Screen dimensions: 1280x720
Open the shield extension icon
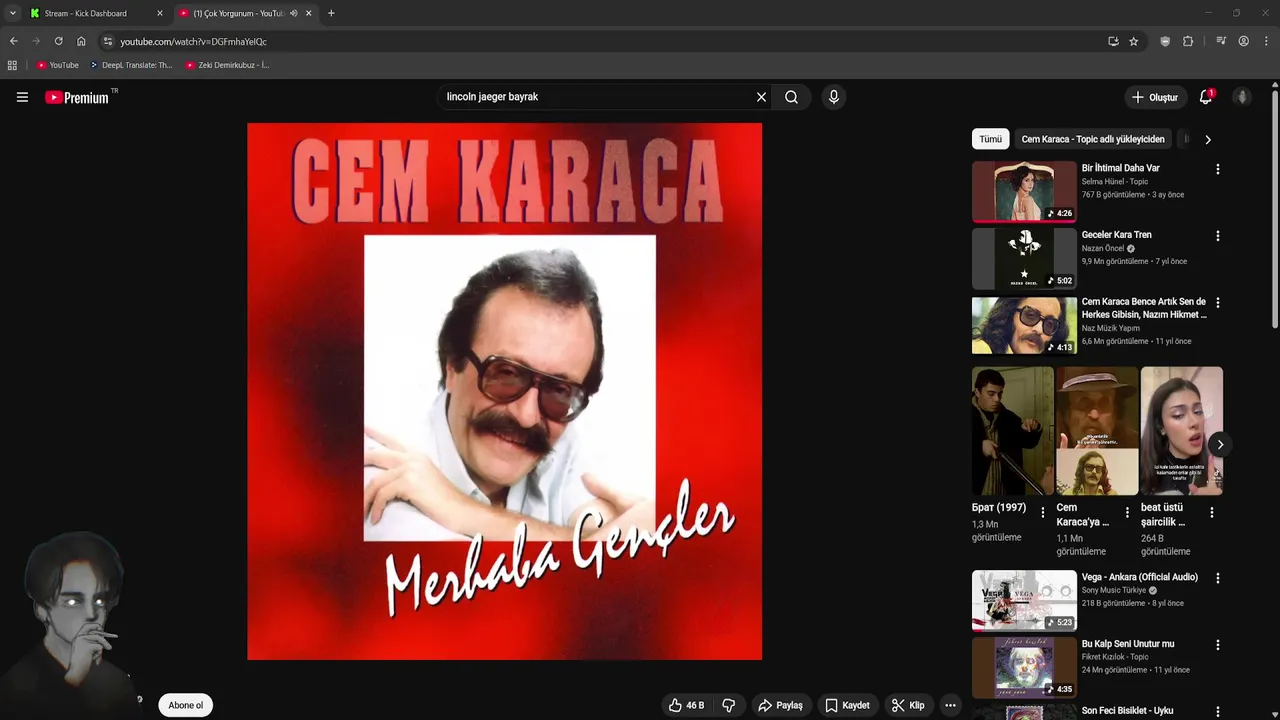point(1165,41)
